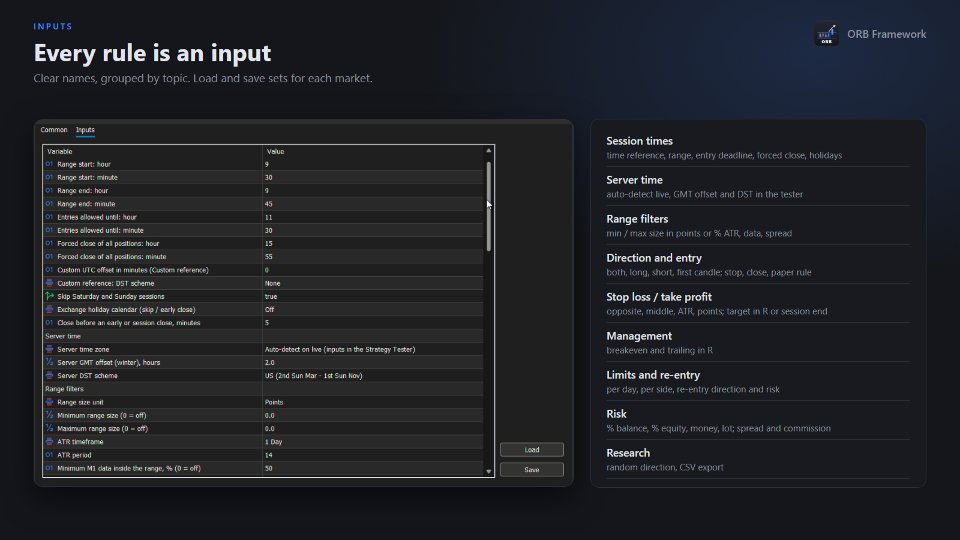Click the icon beside 'Range end: hour'

49,190
